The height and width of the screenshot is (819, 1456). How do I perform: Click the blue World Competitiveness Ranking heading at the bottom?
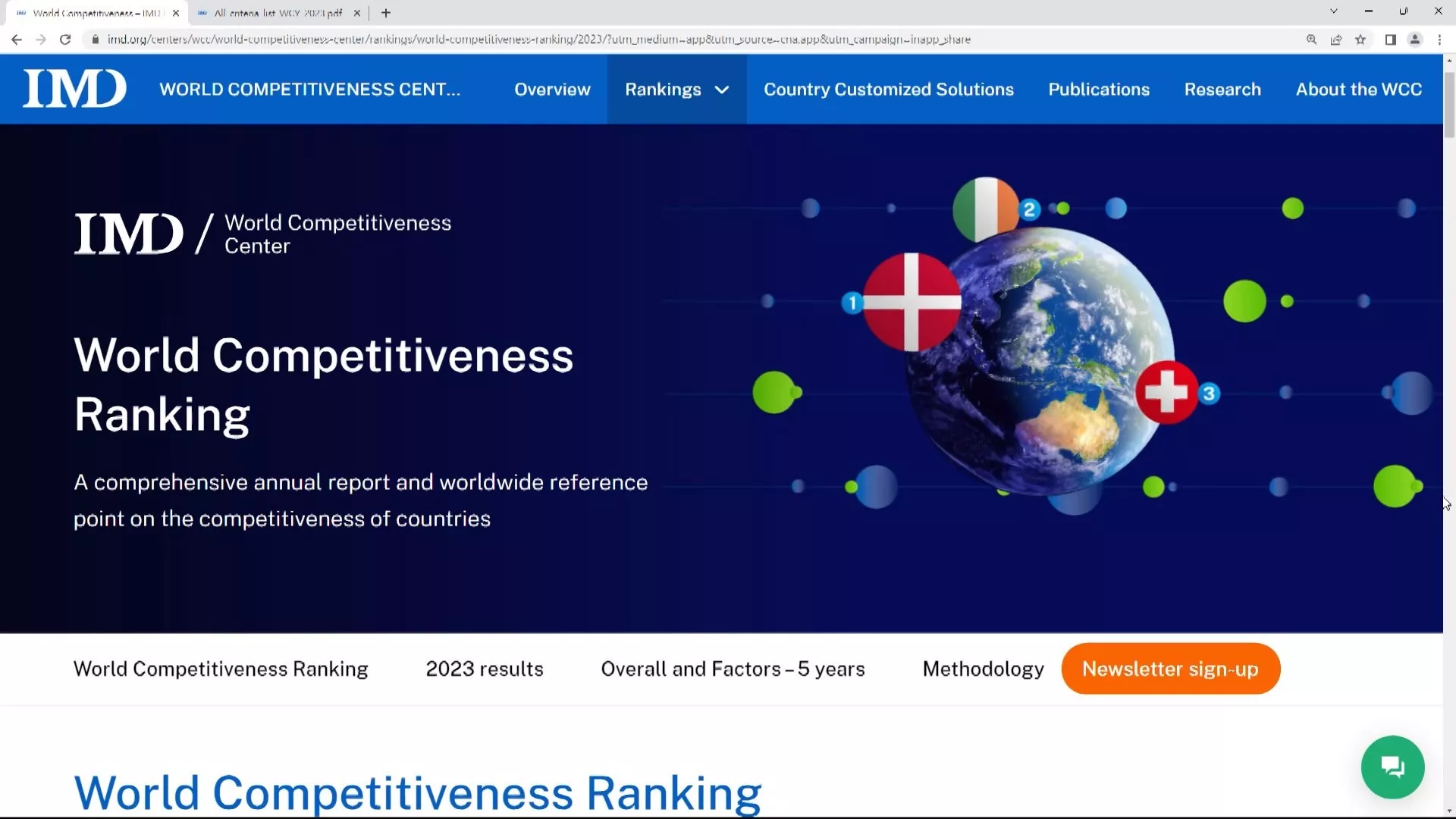click(x=417, y=792)
